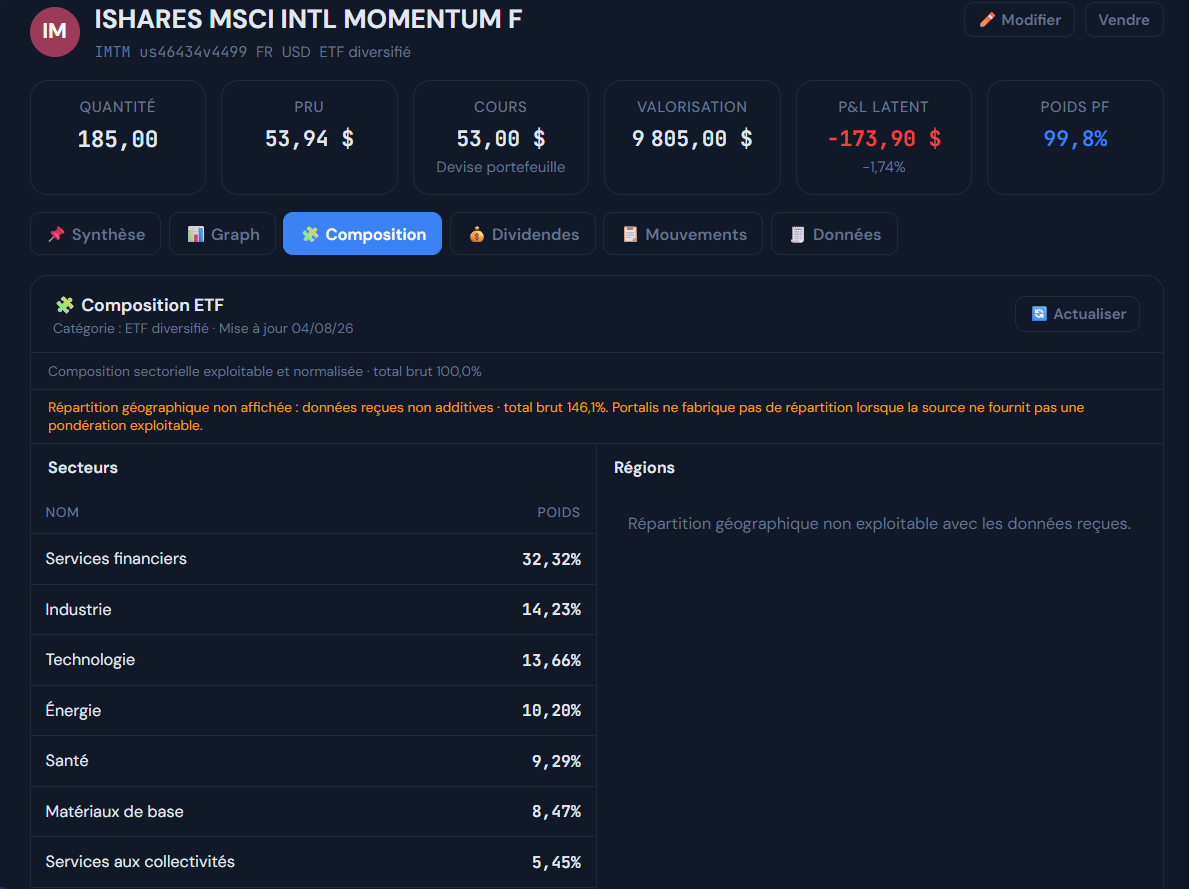Screen dimensions: 1189x889
Task: Select the Santé sector row
Action: pyautogui.click(x=313, y=761)
